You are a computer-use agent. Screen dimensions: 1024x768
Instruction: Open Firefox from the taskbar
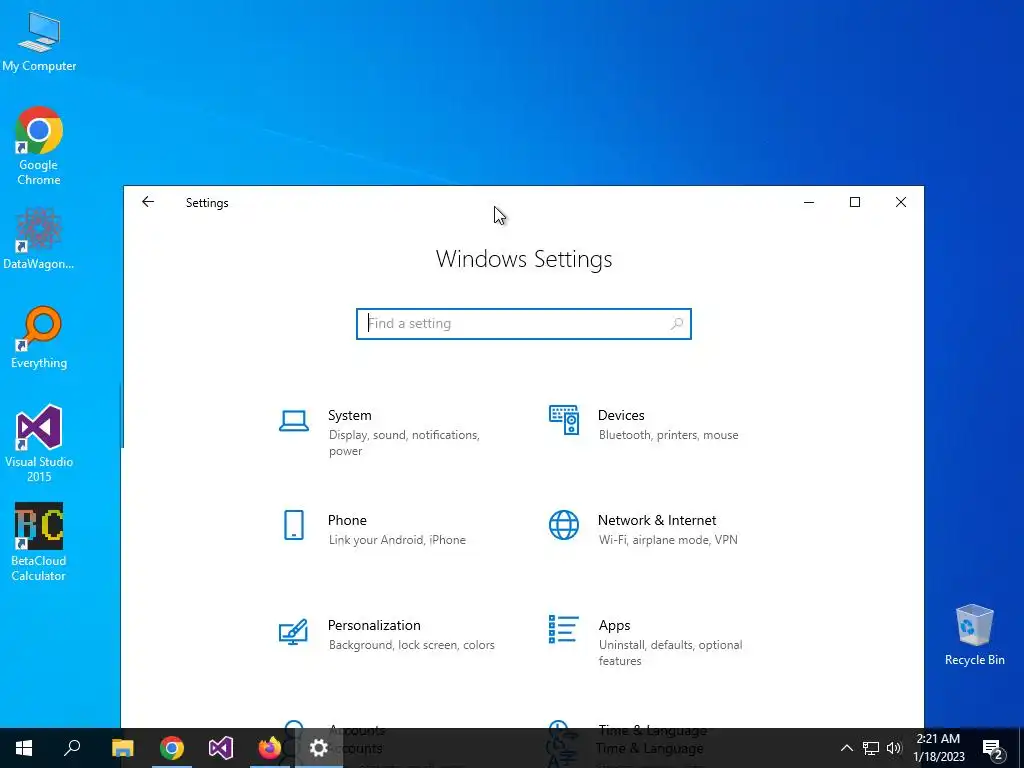[270, 748]
